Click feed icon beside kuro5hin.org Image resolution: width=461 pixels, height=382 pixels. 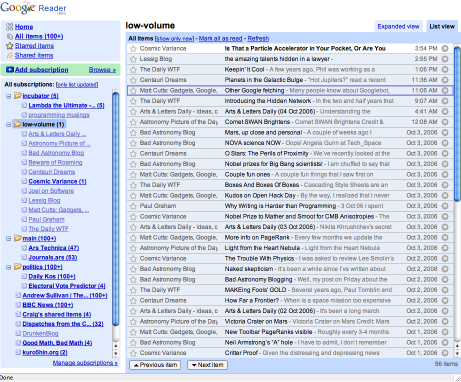pyautogui.click(x=18, y=352)
